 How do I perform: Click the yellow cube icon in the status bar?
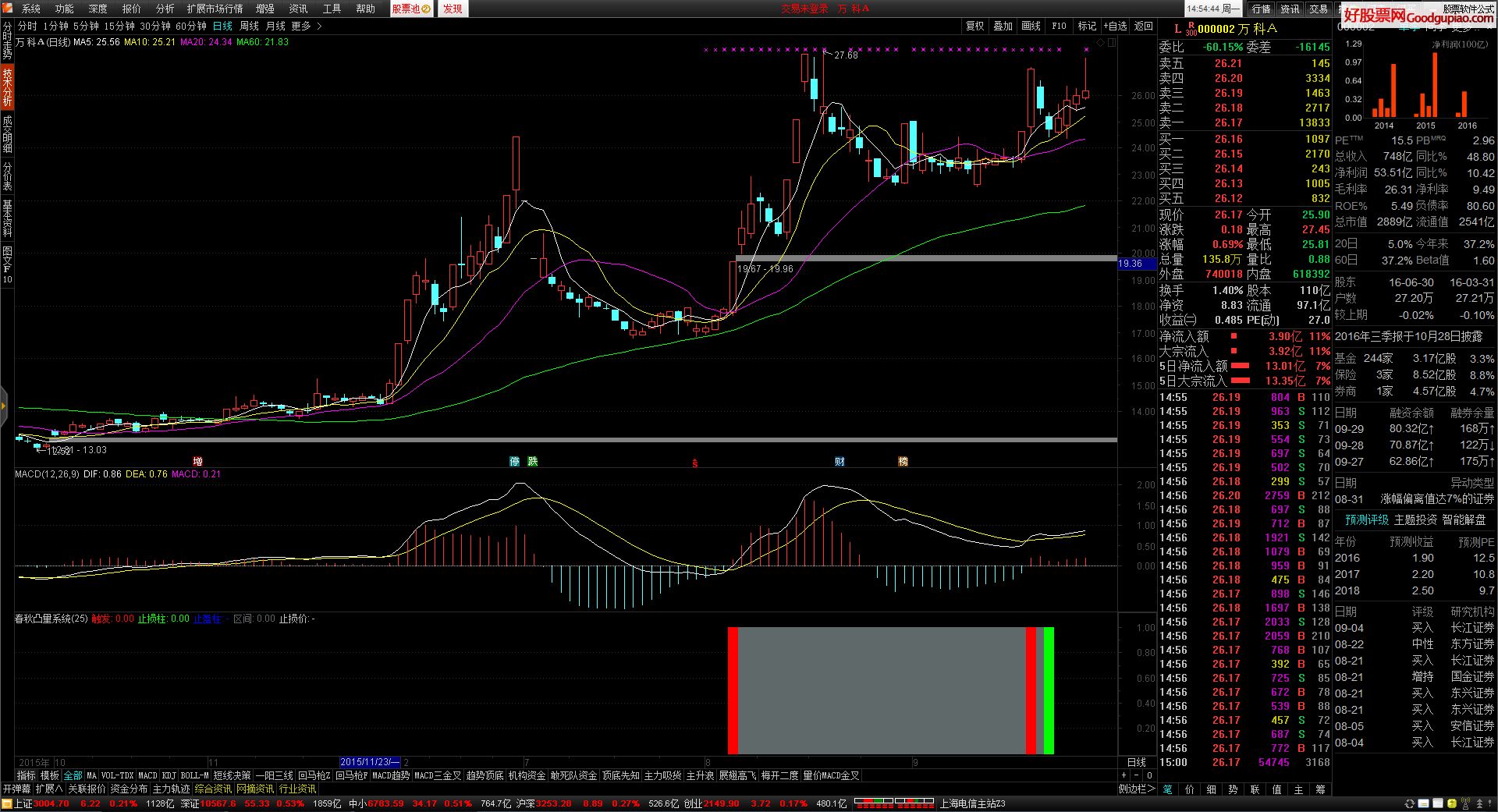click(1451, 803)
